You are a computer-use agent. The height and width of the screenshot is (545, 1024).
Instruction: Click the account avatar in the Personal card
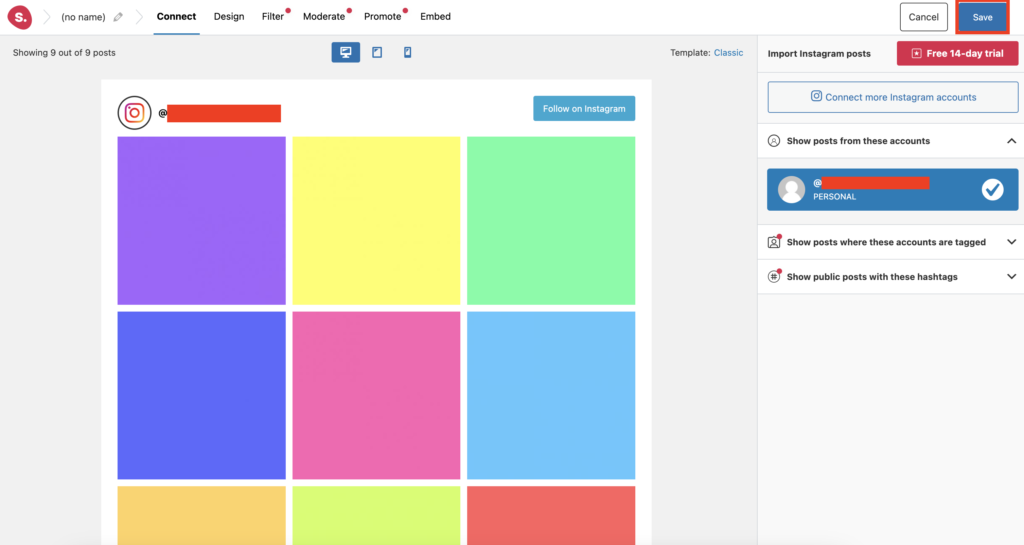tap(792, 190)
